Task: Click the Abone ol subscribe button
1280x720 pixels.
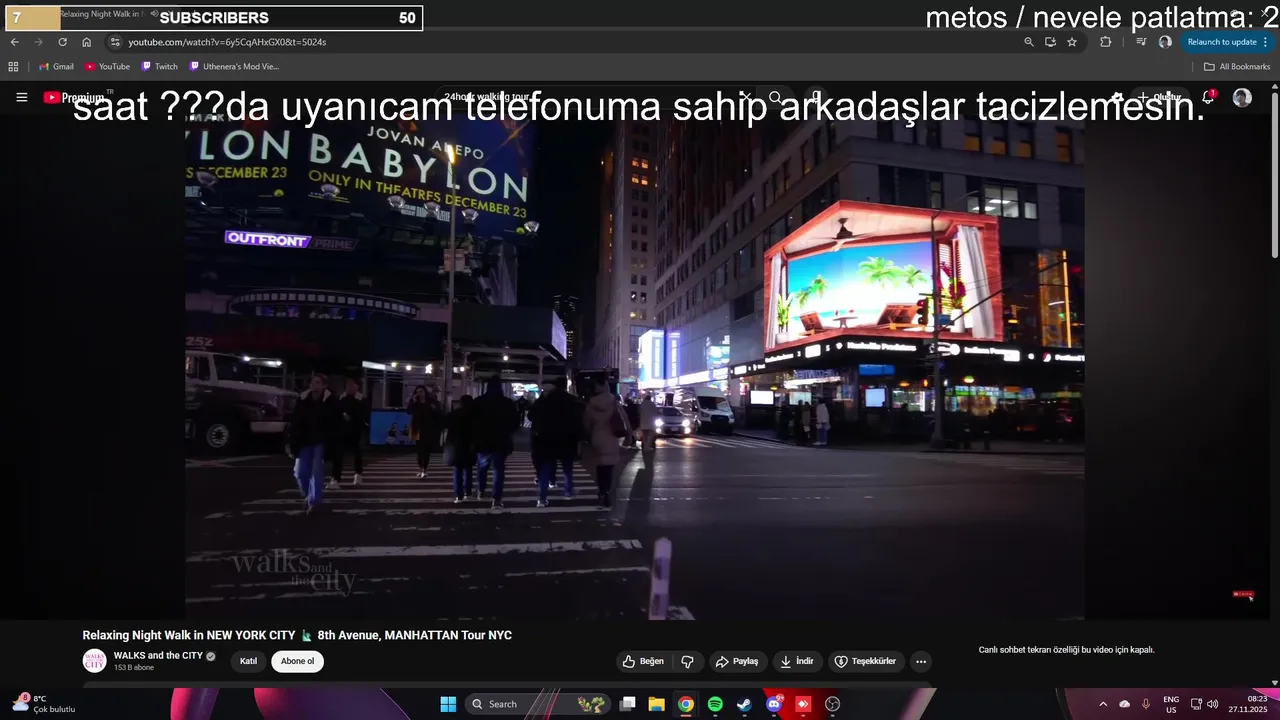Action: tap(297, 661)
